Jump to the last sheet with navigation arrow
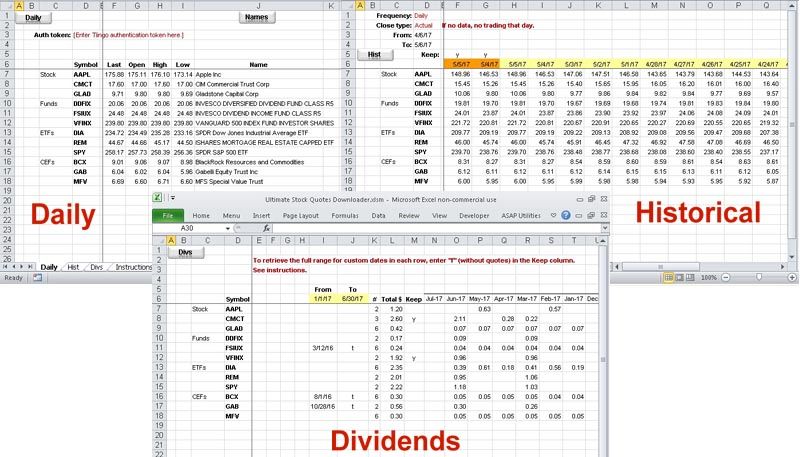 coord(30,267)
